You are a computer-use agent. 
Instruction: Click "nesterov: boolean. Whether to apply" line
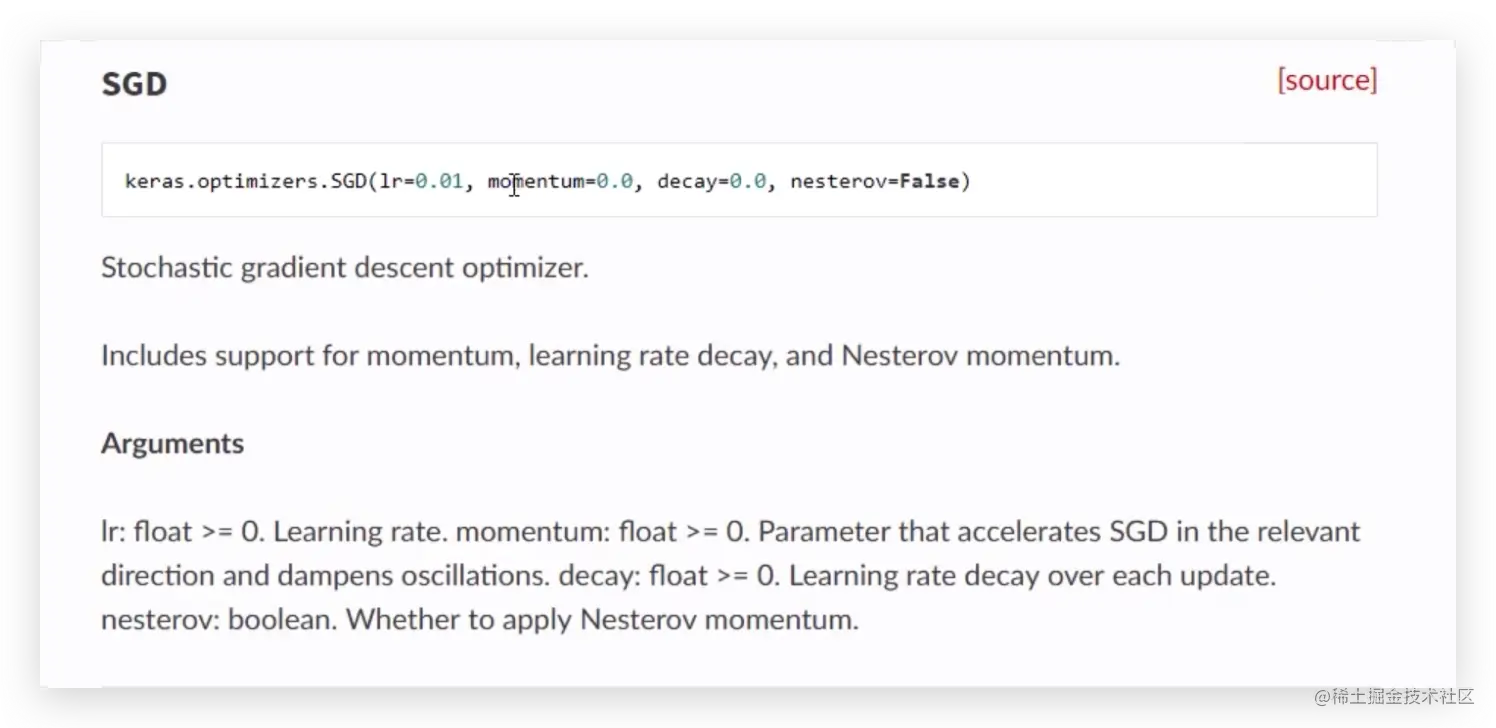click(480, 620)
